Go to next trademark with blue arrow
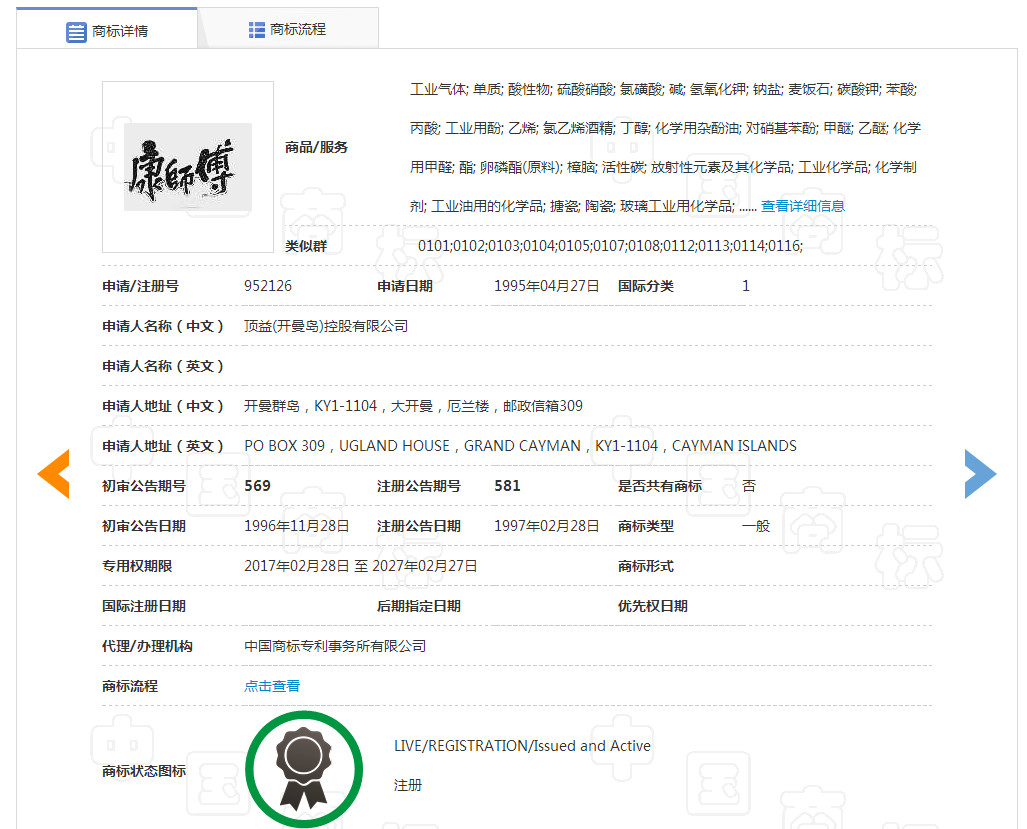The height and width of the screenshot is (829, 1027). (980, 474)
